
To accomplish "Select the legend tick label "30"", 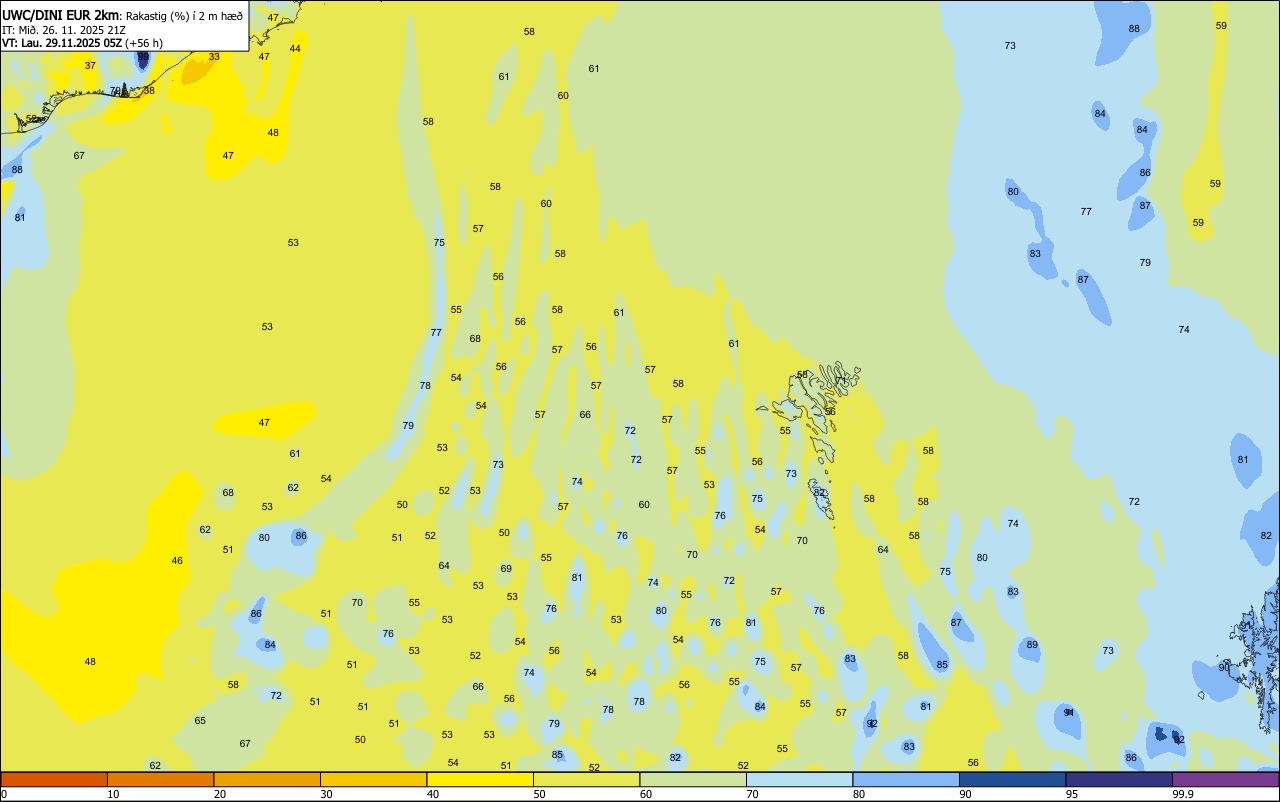I will coord(326,794).
